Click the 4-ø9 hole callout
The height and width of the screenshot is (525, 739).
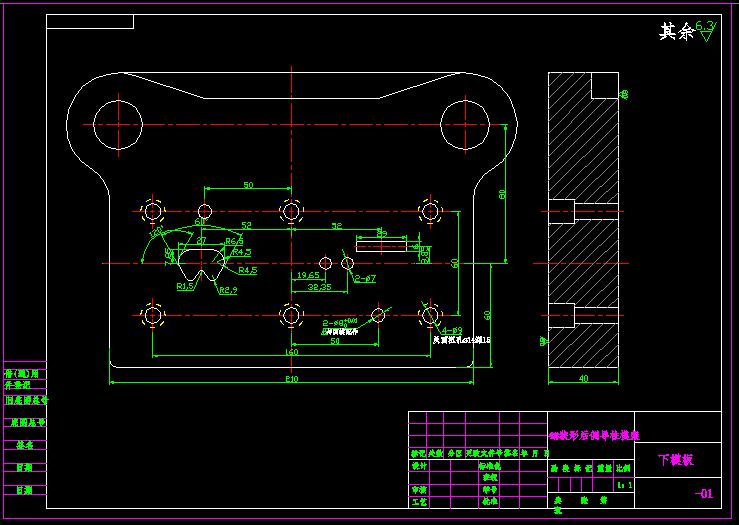coord(452,331)
